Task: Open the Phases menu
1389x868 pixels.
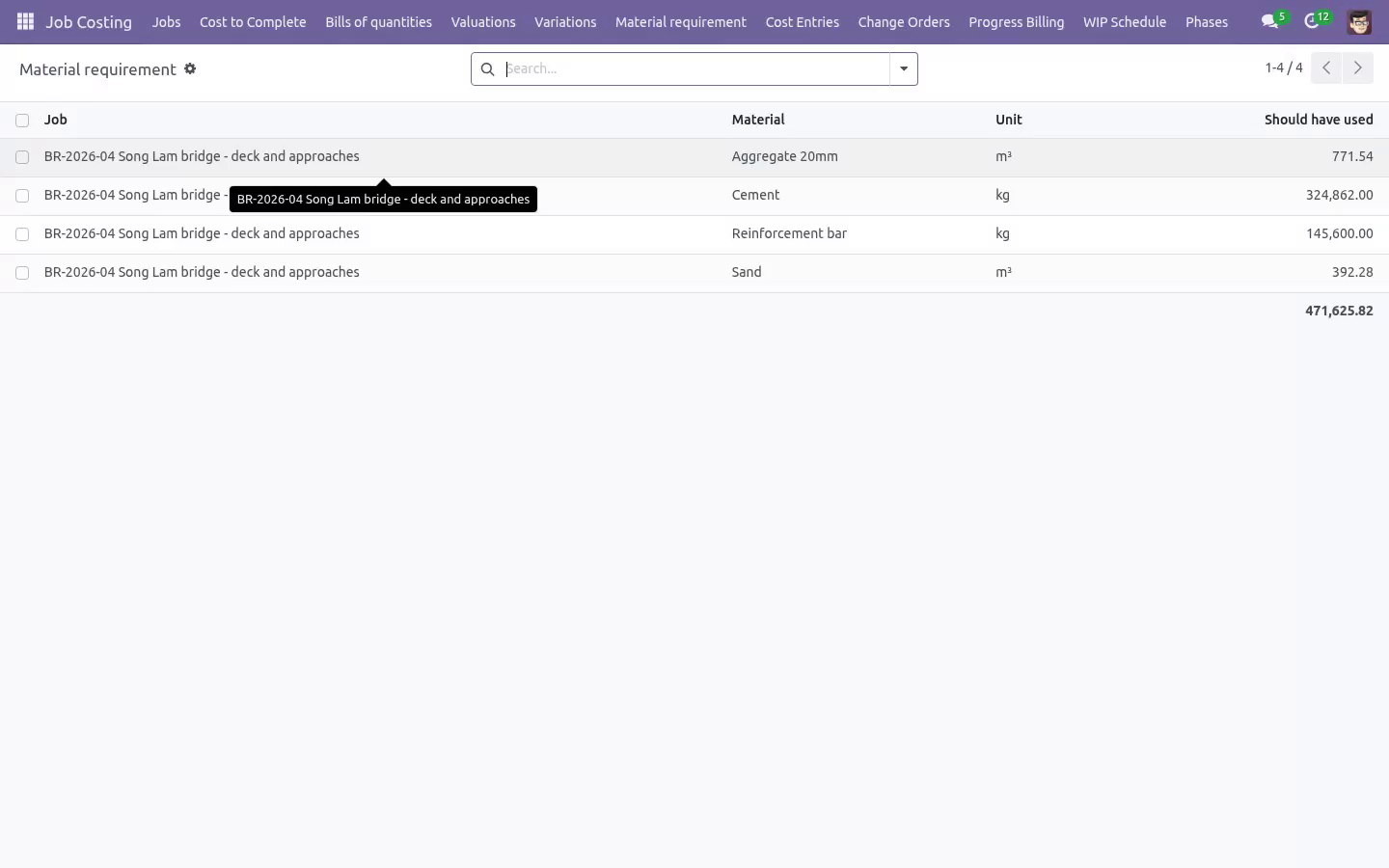Action: point(1207,22)
